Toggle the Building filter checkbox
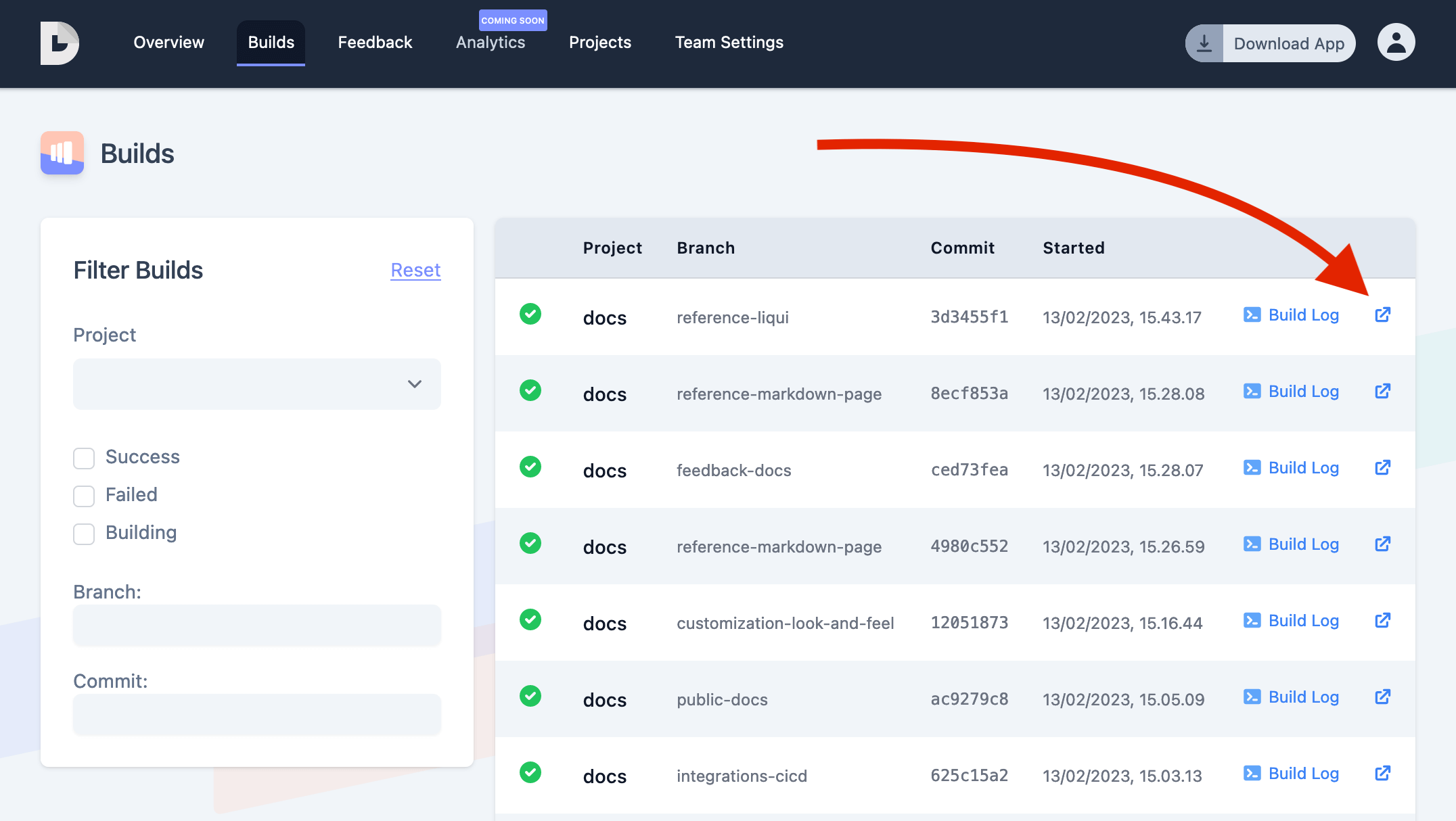 pyautogui.click(x=83, y=534)
